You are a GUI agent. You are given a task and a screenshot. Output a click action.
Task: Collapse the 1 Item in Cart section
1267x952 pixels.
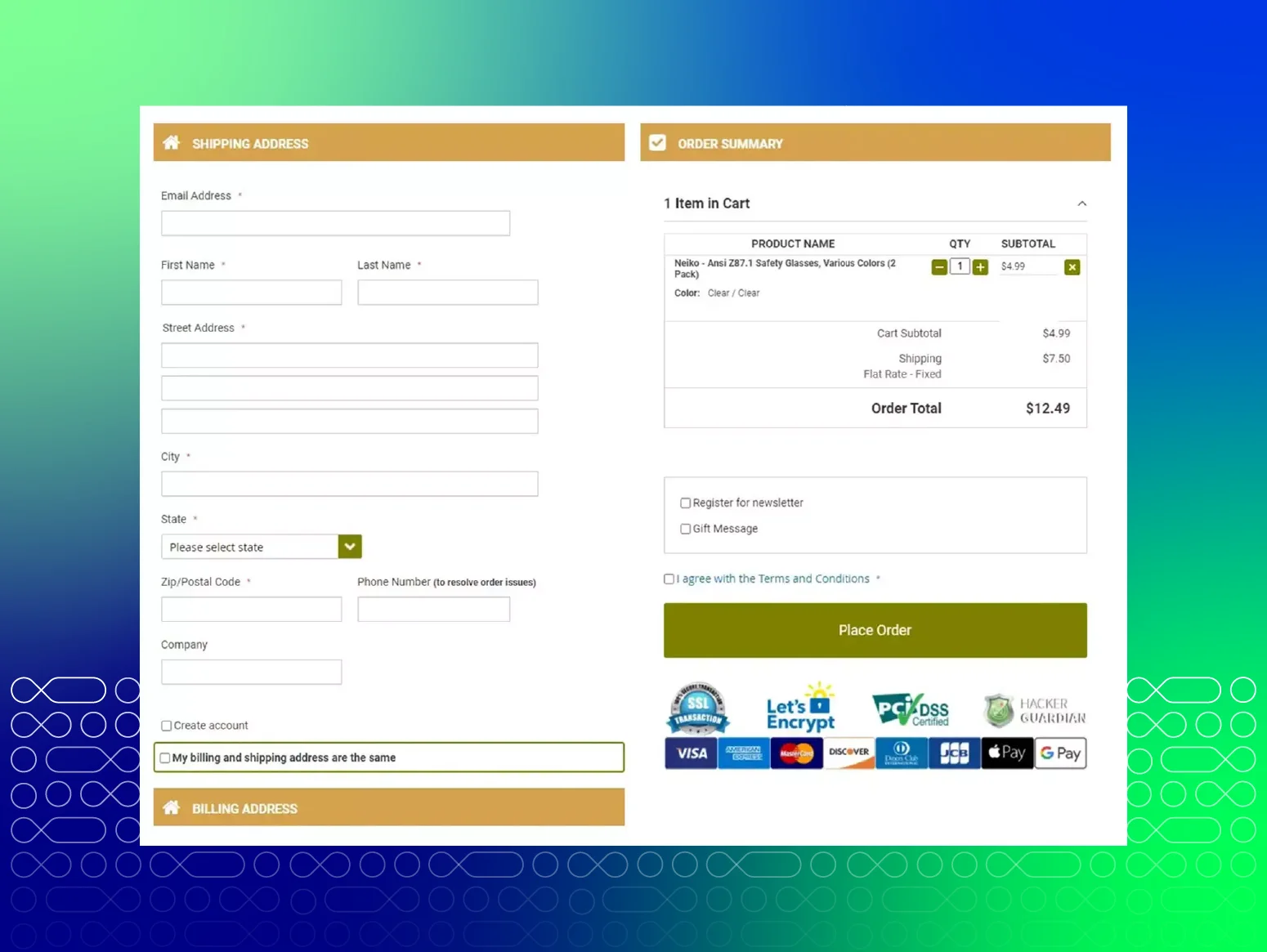pos(1082,203)
